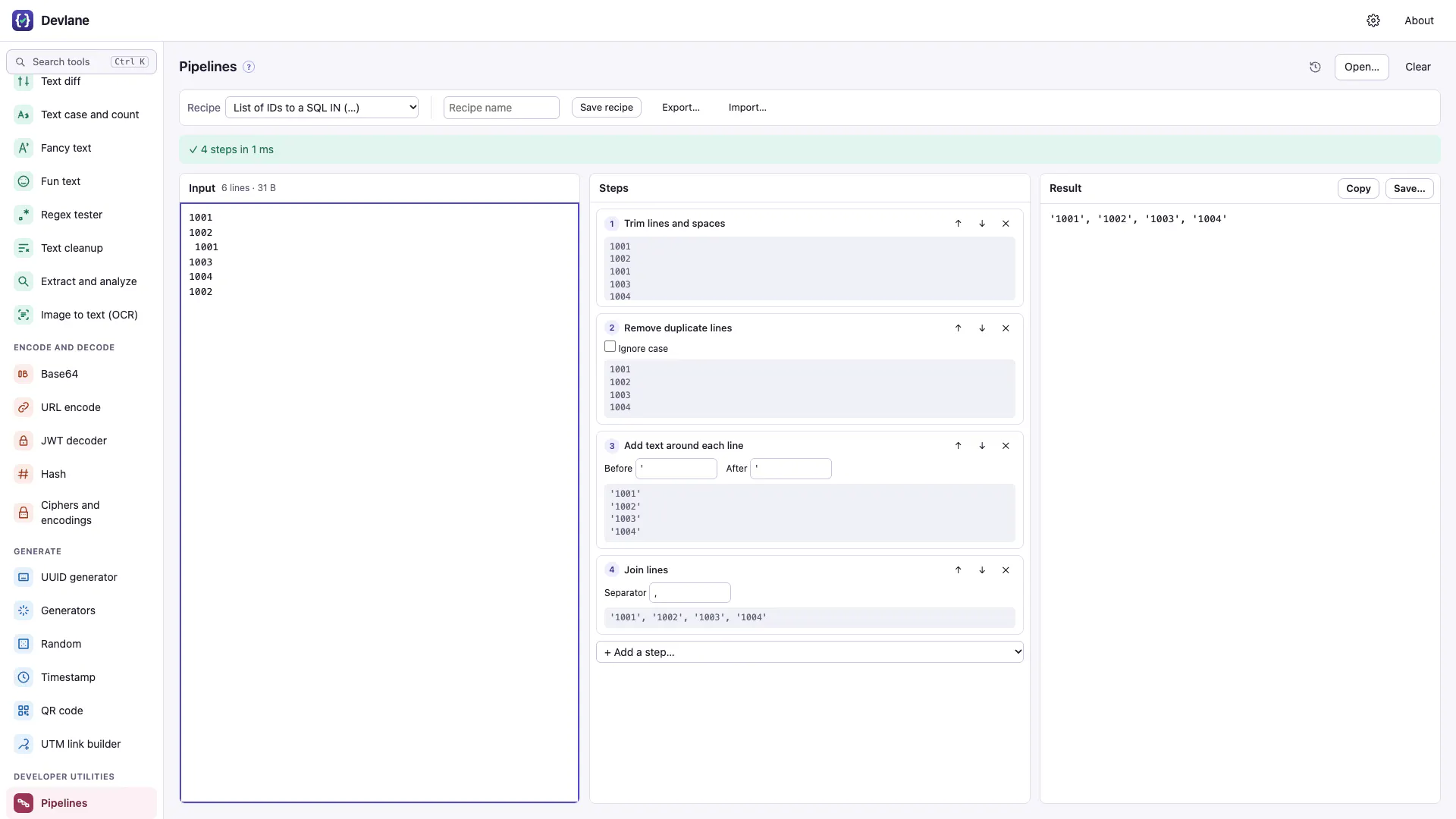Click the Pipelines help question mark icon
The height and width of the screenshot is (819, 1456).
pos(249,67)
